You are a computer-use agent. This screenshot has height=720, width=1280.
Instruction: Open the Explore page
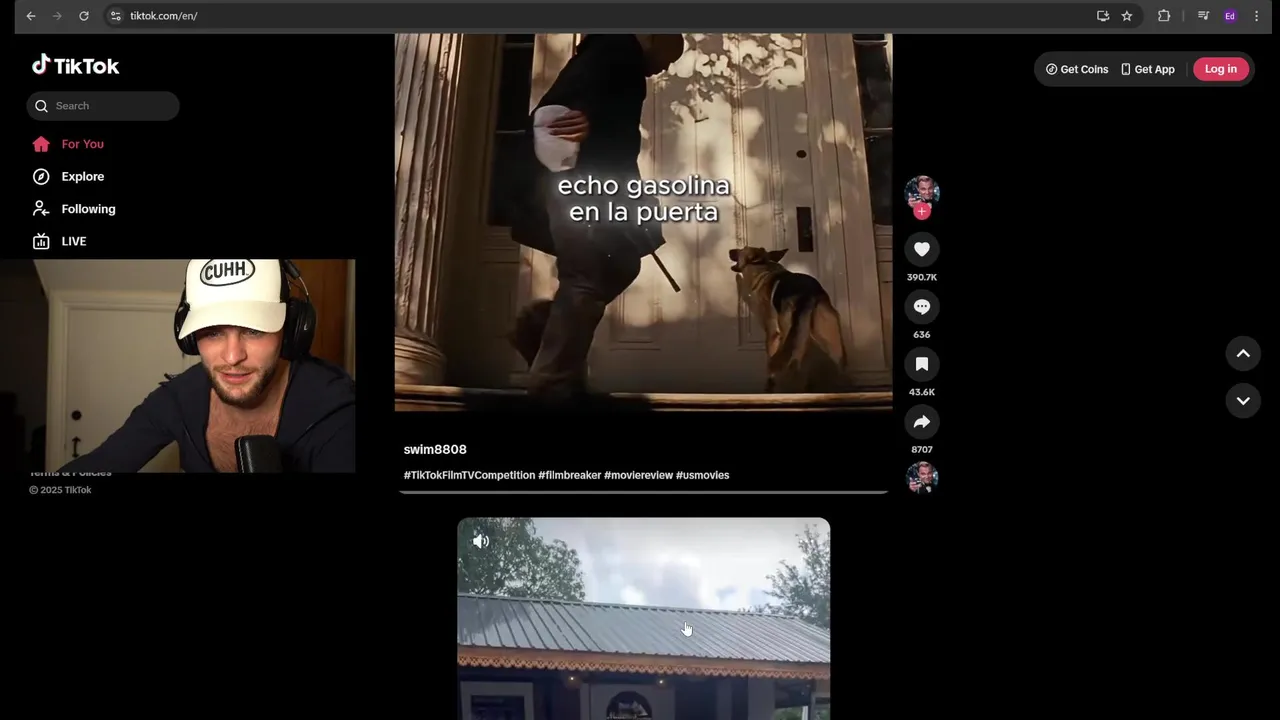[x=83, y=177]
